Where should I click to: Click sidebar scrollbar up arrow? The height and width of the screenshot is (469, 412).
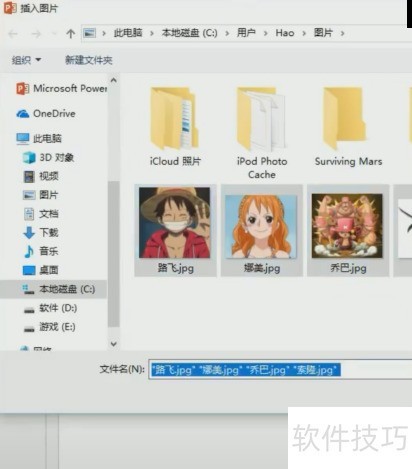click(x=114, y=80)
